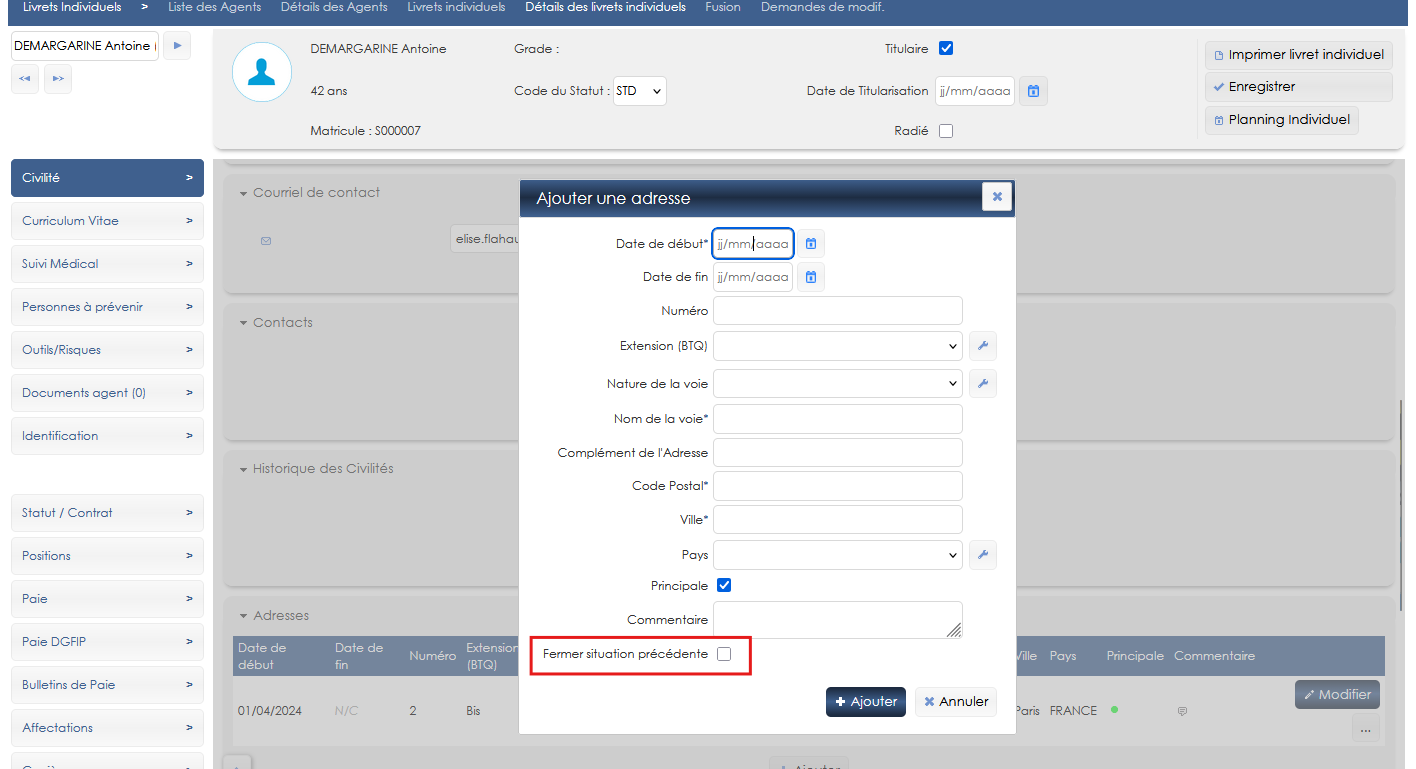Click the Nom de la voie field
The height and width of the screenshot is (769, 1416).
[x=838, y=419]
